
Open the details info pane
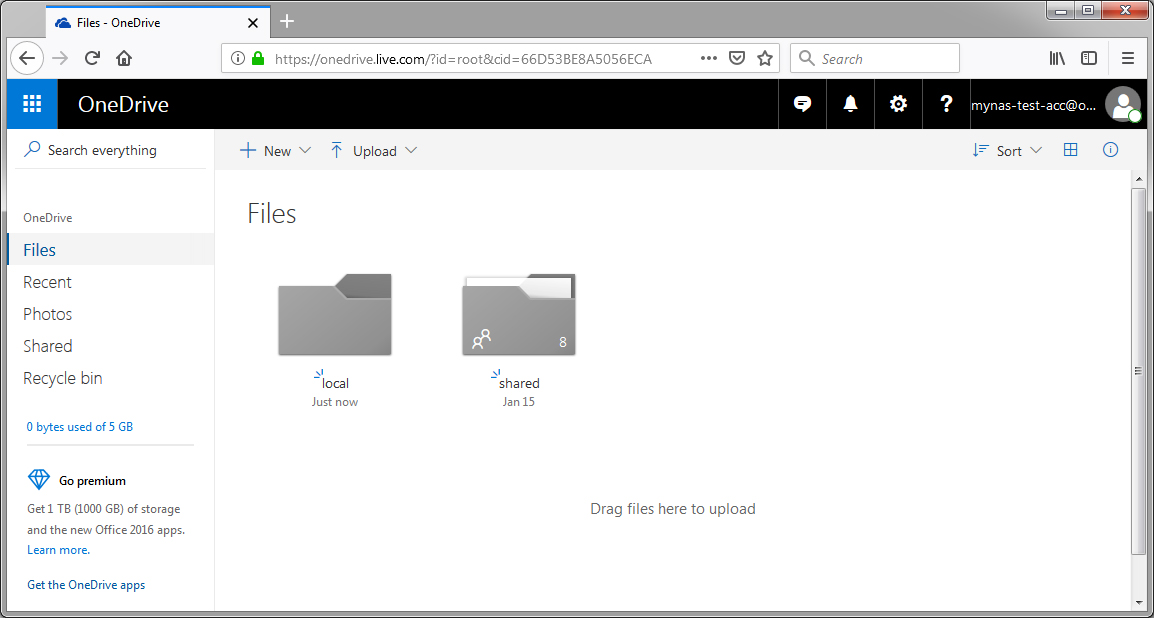tap(1110, 150)
